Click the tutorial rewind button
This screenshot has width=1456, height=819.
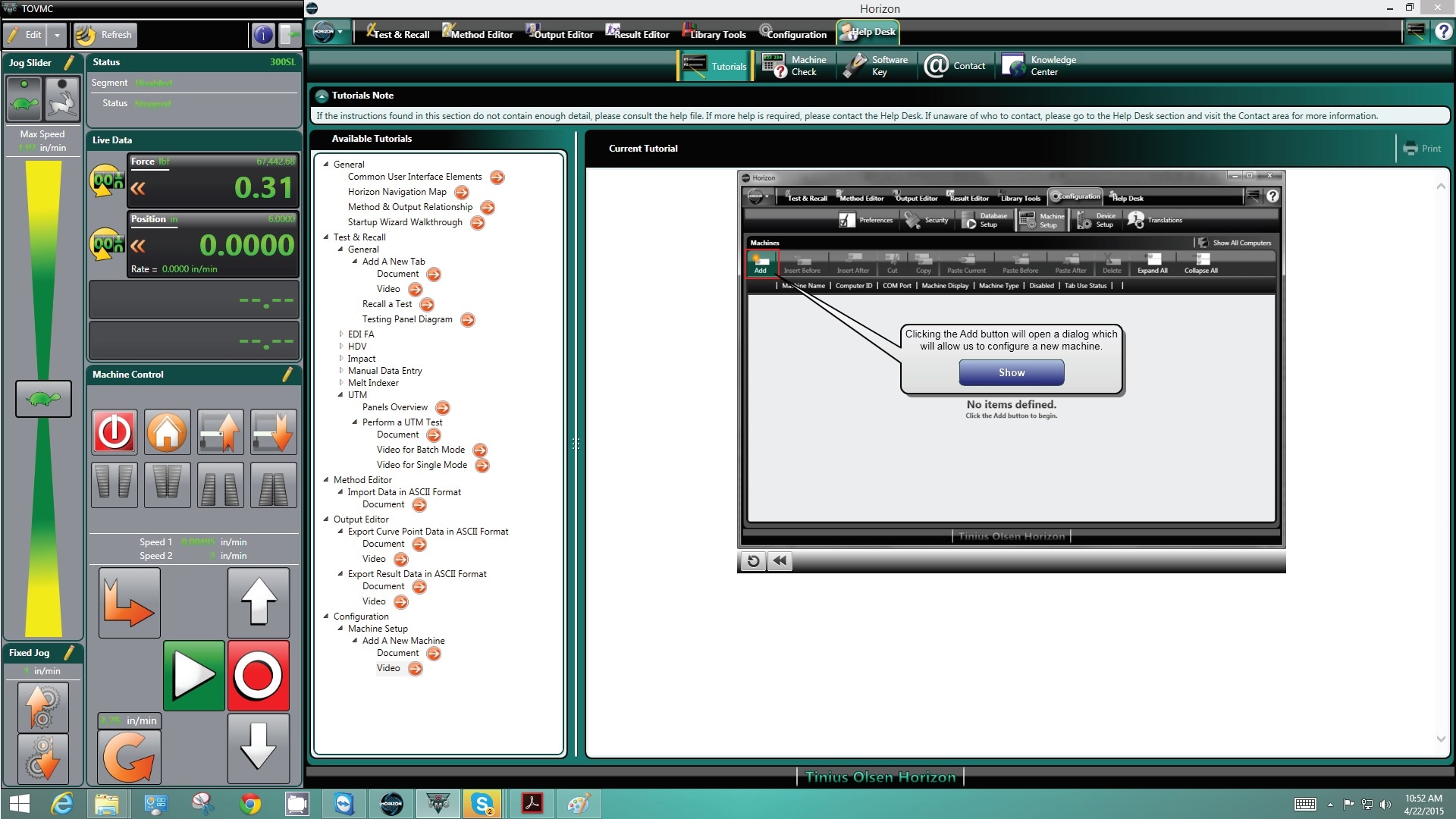coord(780,561)
